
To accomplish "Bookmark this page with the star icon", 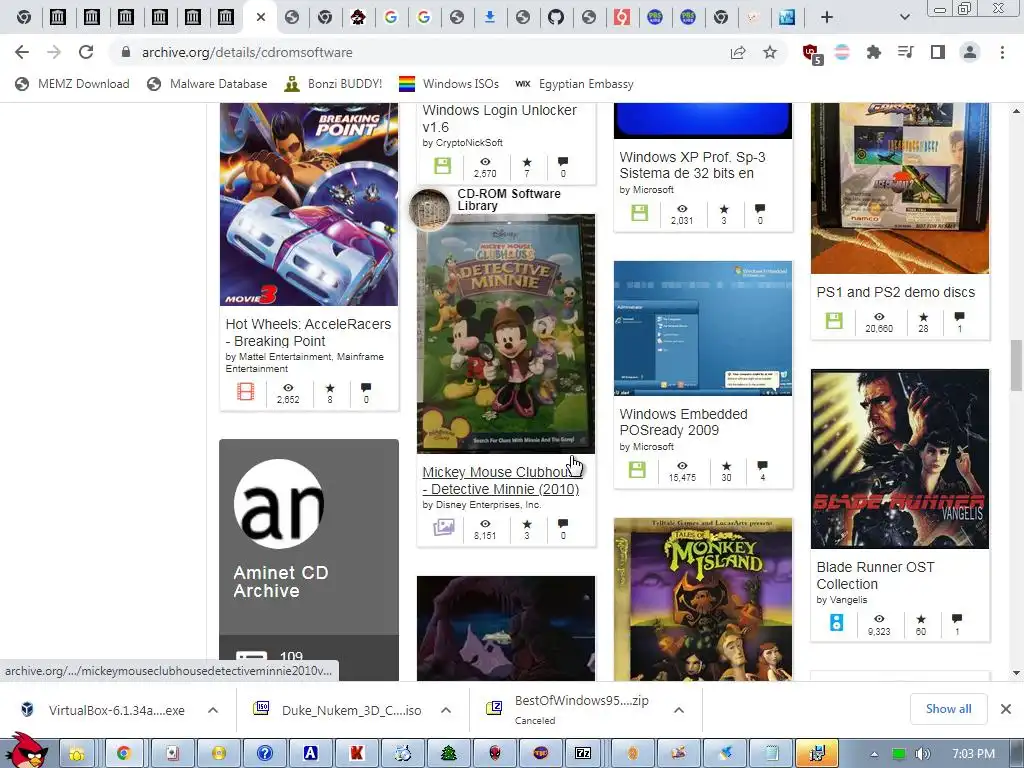I will pos(770,52).
